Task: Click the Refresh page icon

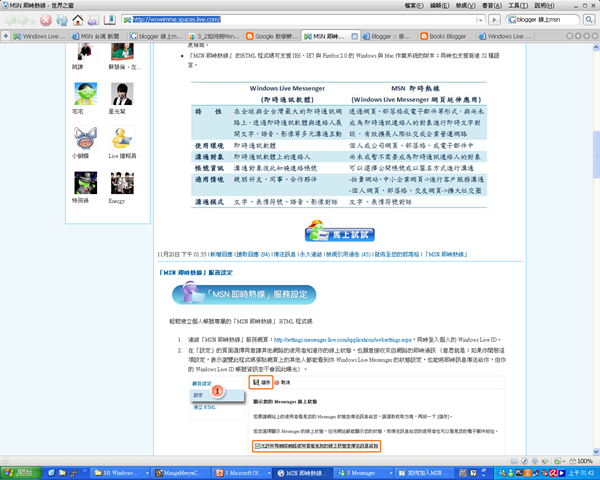Action: (62, 20)
